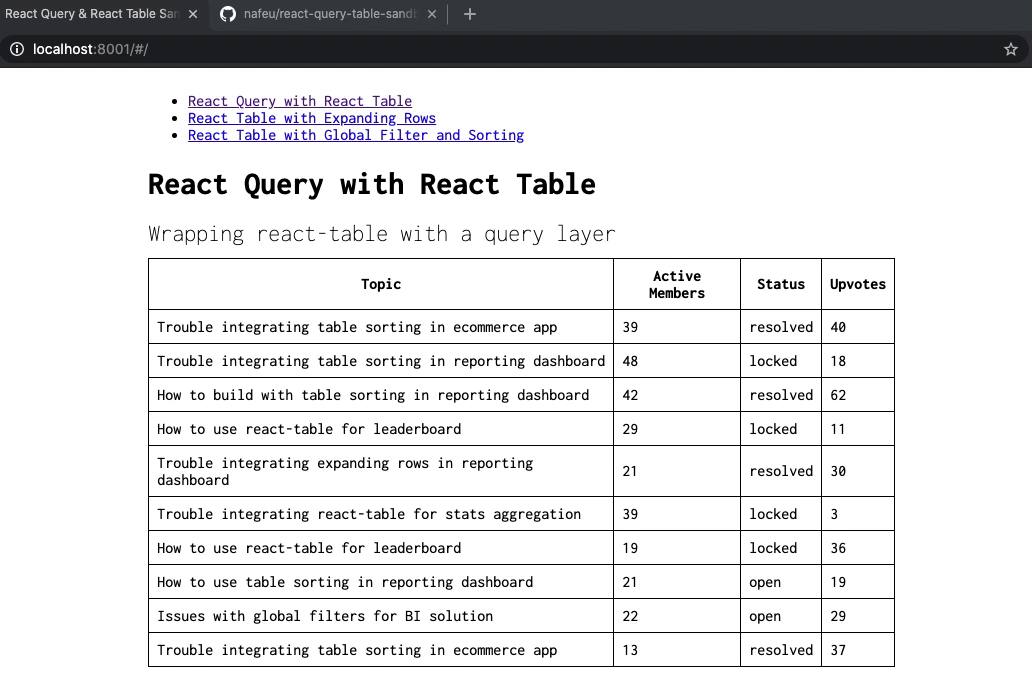The image size is (1032, 686).
Task: Click Upvotes value 11
Action: (838, 429)
